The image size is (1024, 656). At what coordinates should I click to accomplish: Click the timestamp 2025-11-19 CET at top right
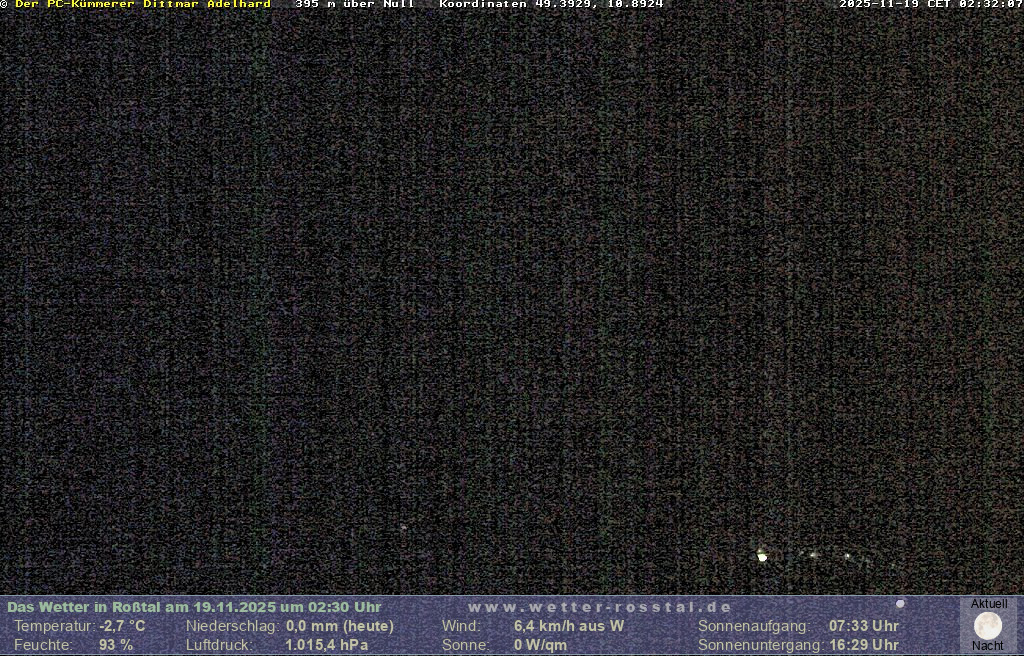(x=930, y=5)
